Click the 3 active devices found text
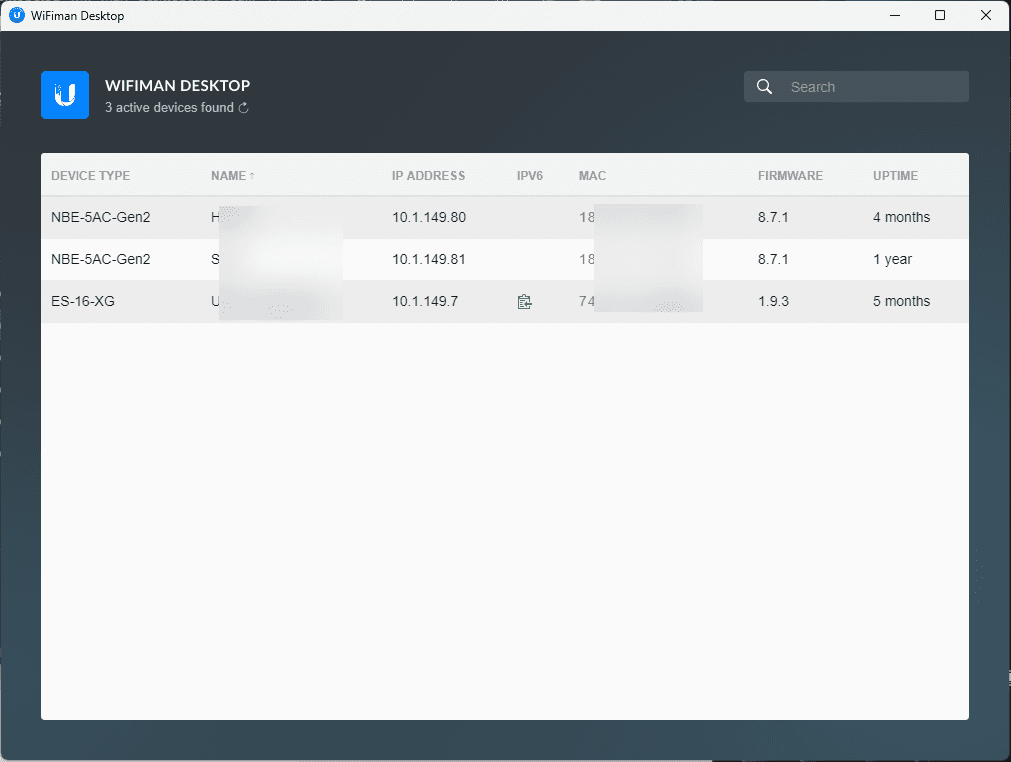Screen dimensions: 1011x762 (x=170, y=108)
